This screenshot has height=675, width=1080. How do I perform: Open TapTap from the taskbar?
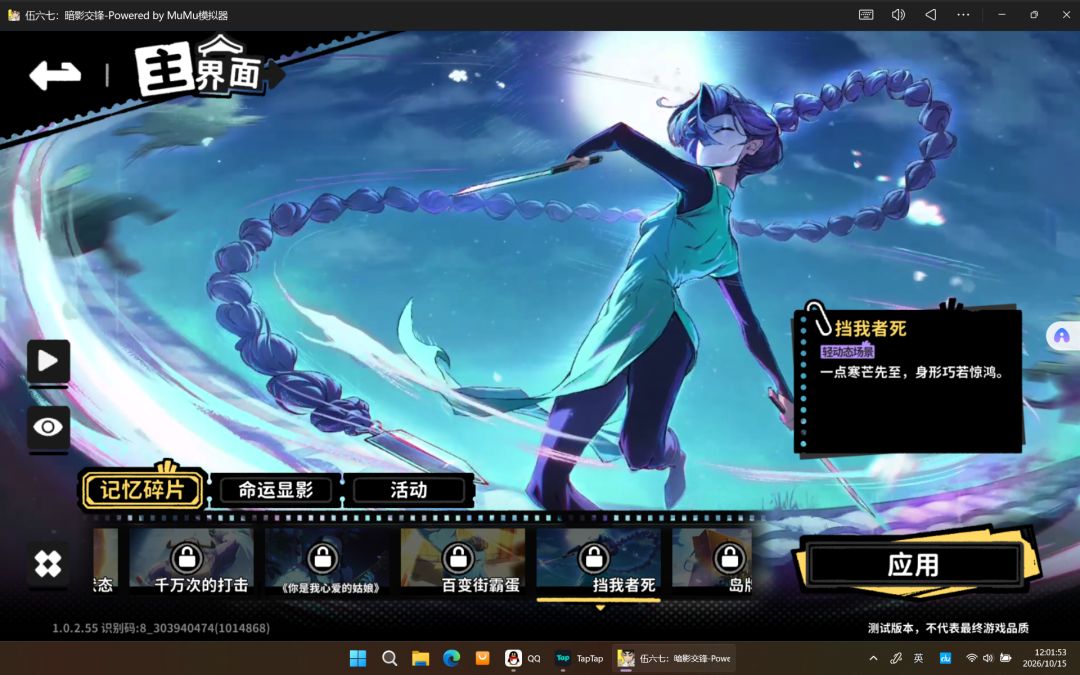point(579,658)
